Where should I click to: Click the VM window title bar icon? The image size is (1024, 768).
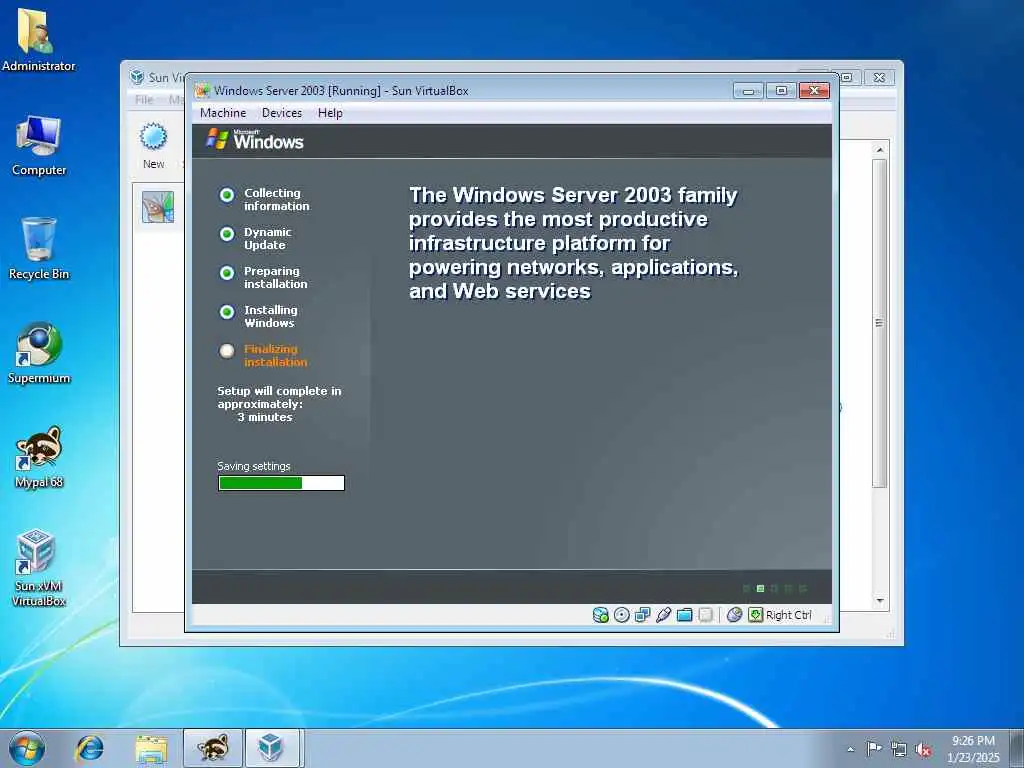[x=202, y=91]
